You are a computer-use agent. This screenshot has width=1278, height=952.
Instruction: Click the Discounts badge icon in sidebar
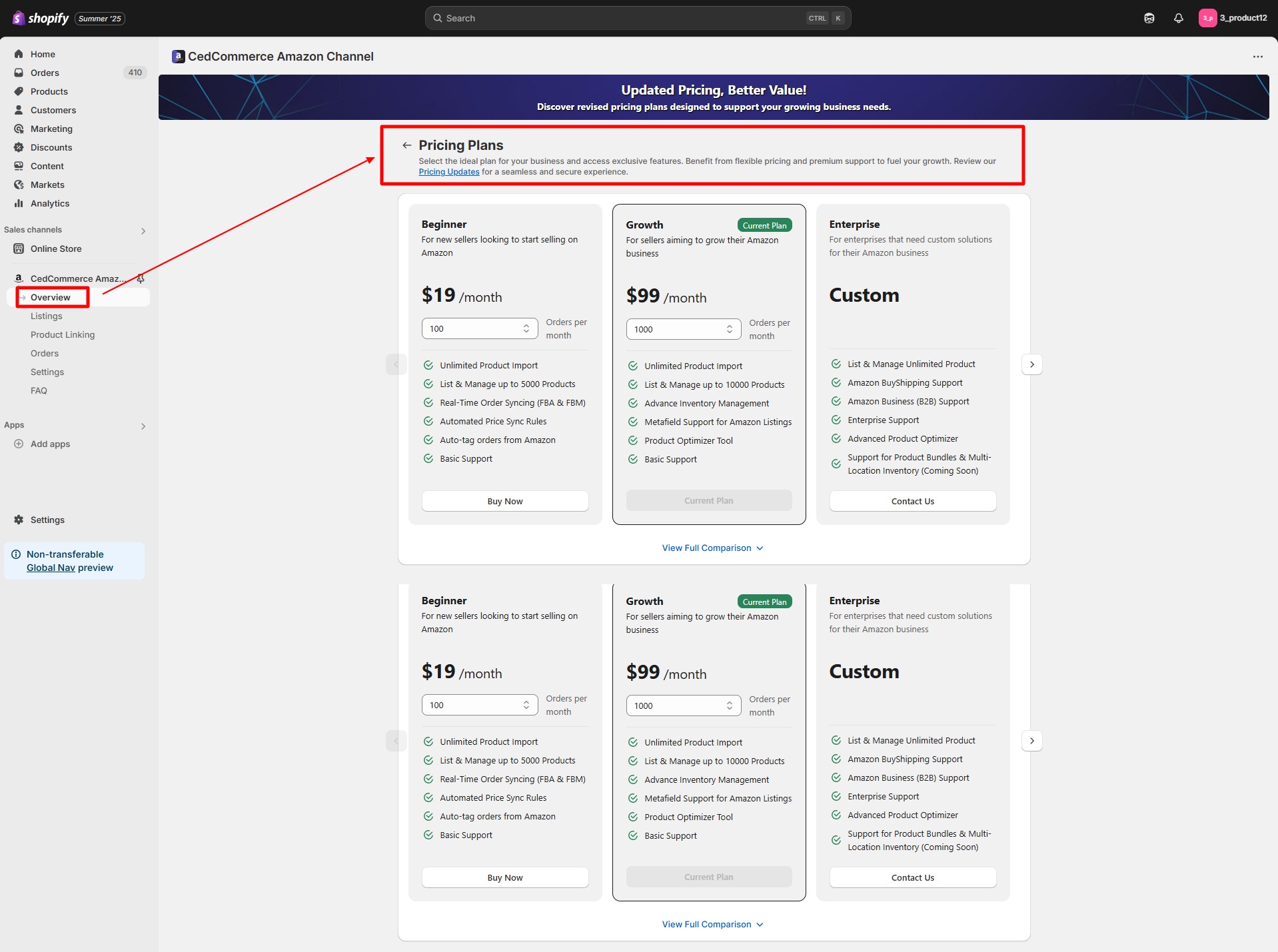tap(19, 147)
